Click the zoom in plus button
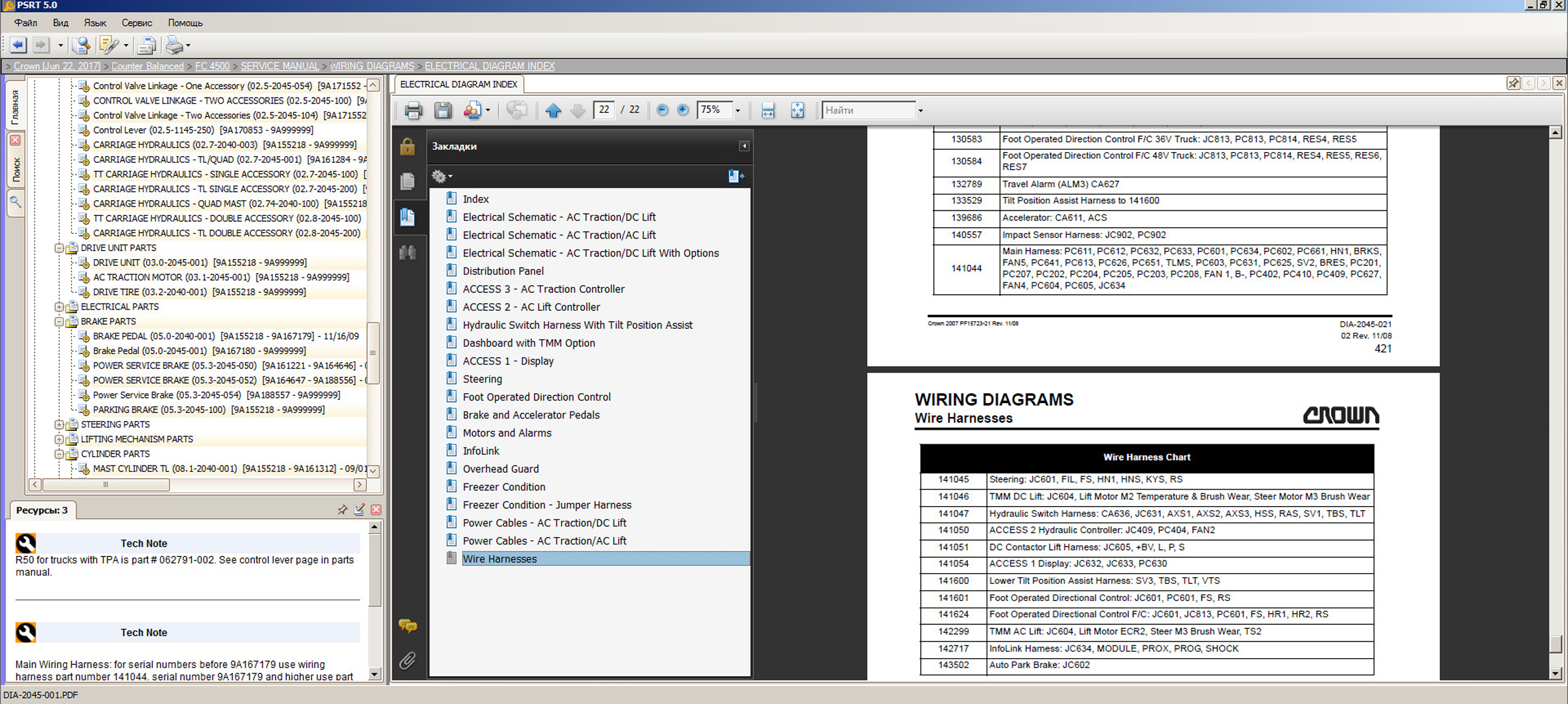Image resolution: width=1568 pixels, height=704 pixels. pyautogui.click(x=682, y=110)
